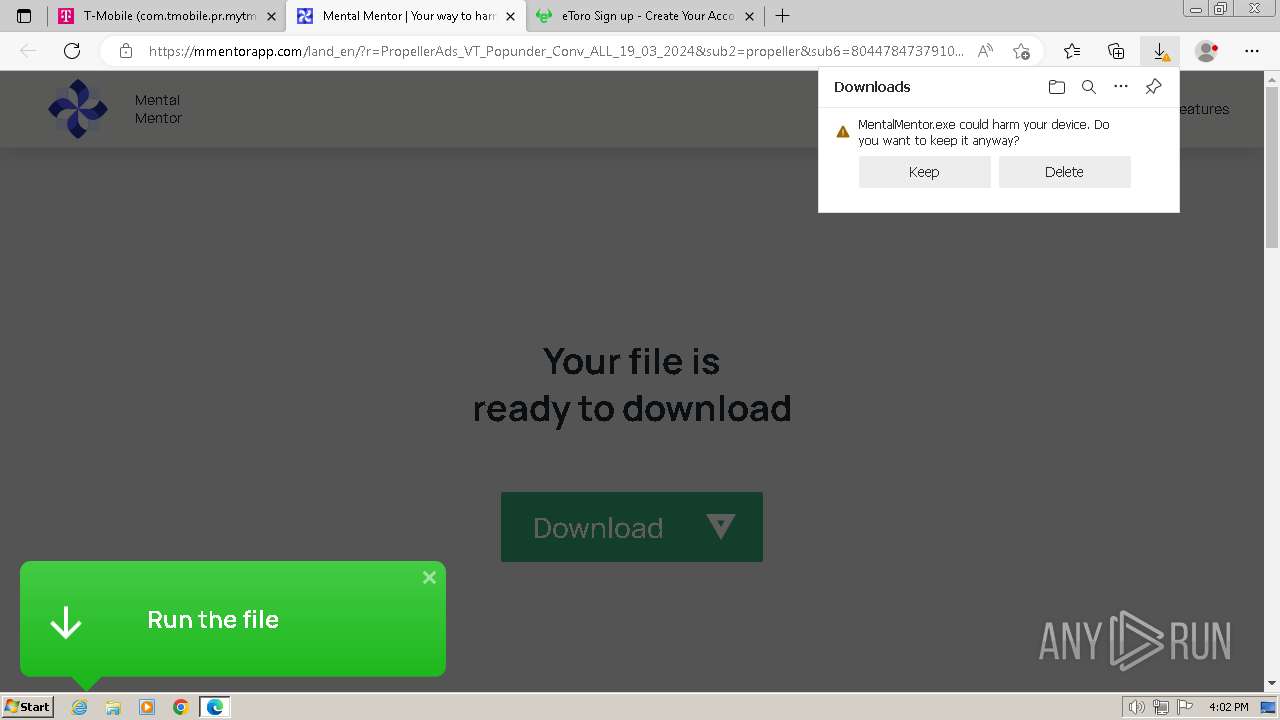Open Settings and more menu
This screenshot has height=720, width=1280.
(x=1252, y=51)
